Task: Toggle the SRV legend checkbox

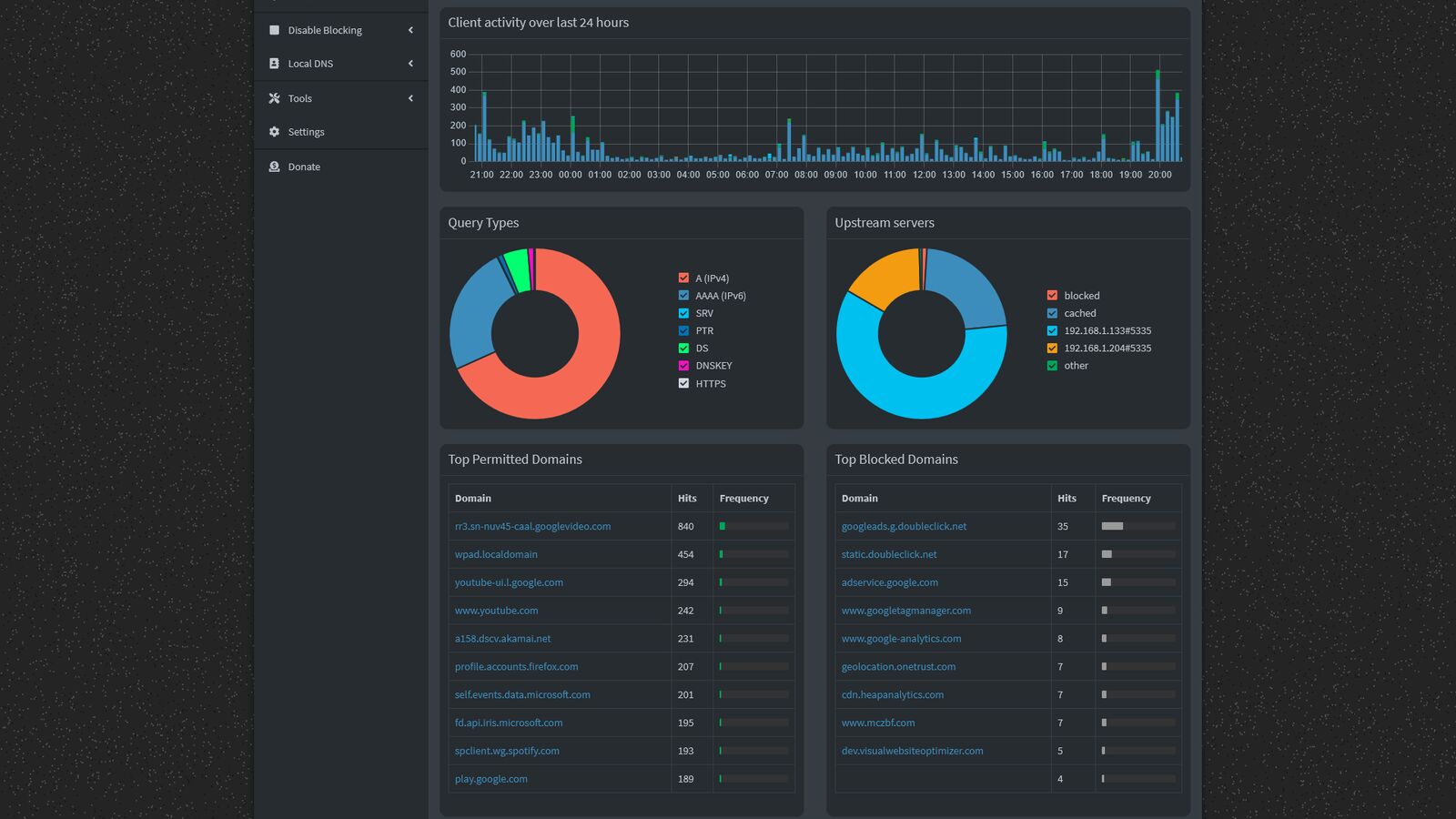Action: click(x=683, y=313)
